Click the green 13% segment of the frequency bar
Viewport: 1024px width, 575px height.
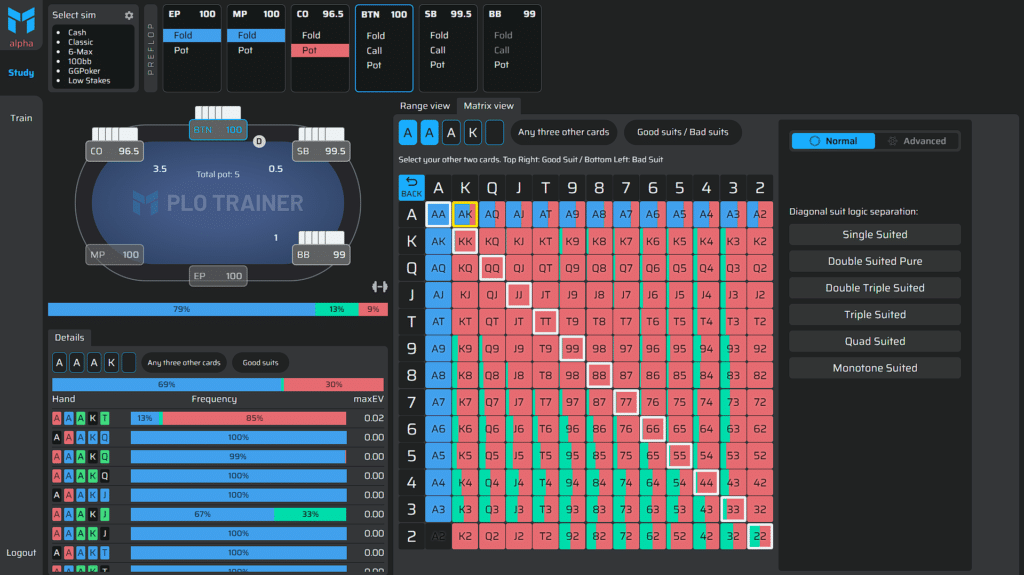point(336,310)
